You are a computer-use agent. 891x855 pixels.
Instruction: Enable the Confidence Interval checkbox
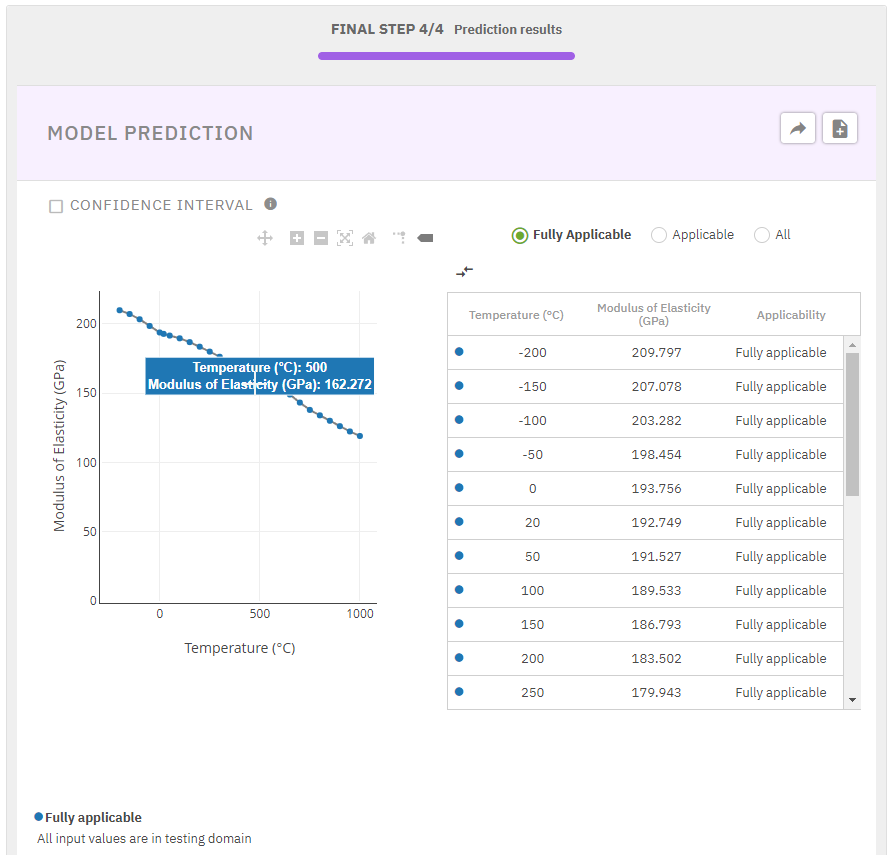click(x=56, y=206)
